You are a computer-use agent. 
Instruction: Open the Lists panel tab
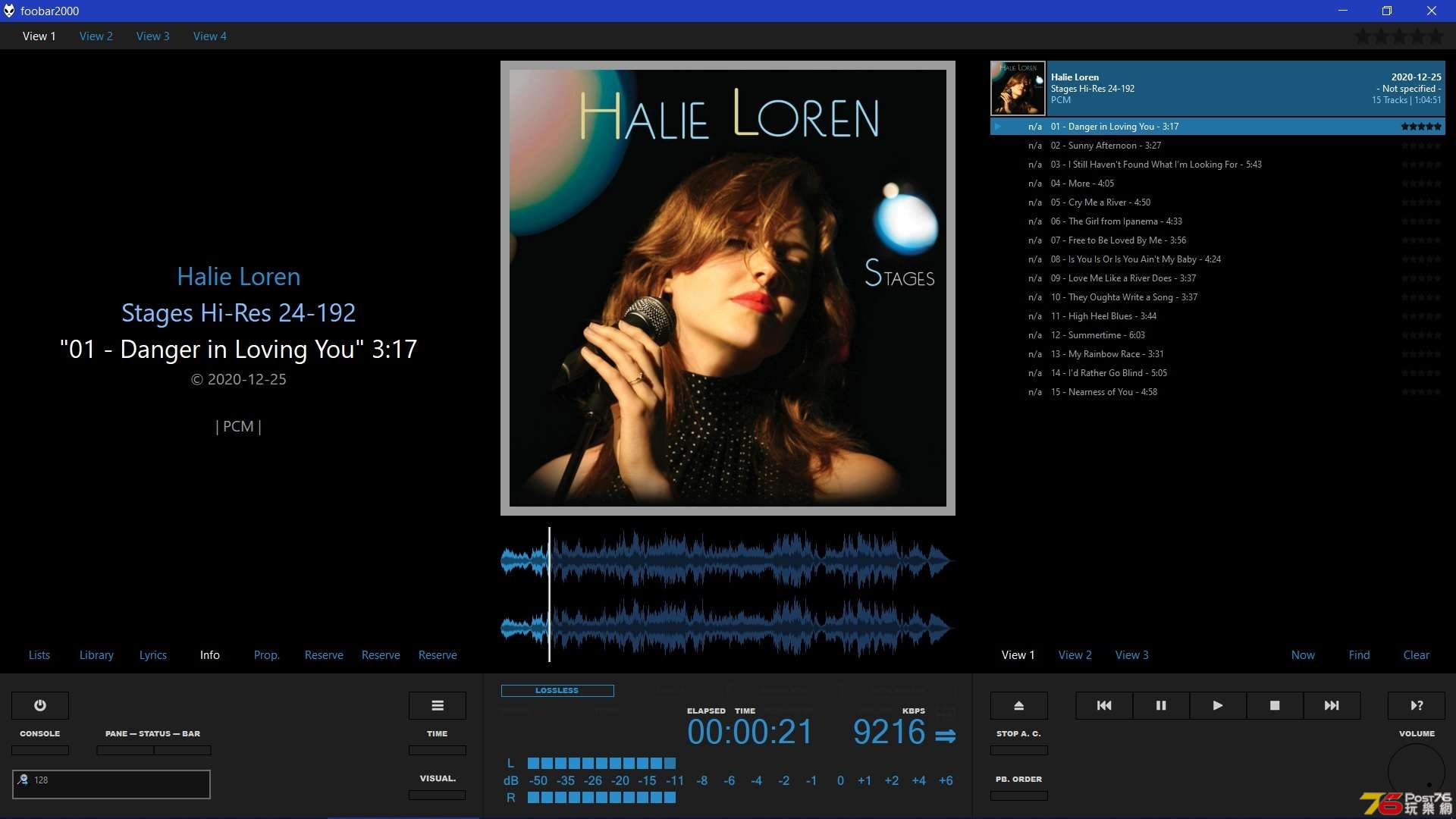click(39, 654)
